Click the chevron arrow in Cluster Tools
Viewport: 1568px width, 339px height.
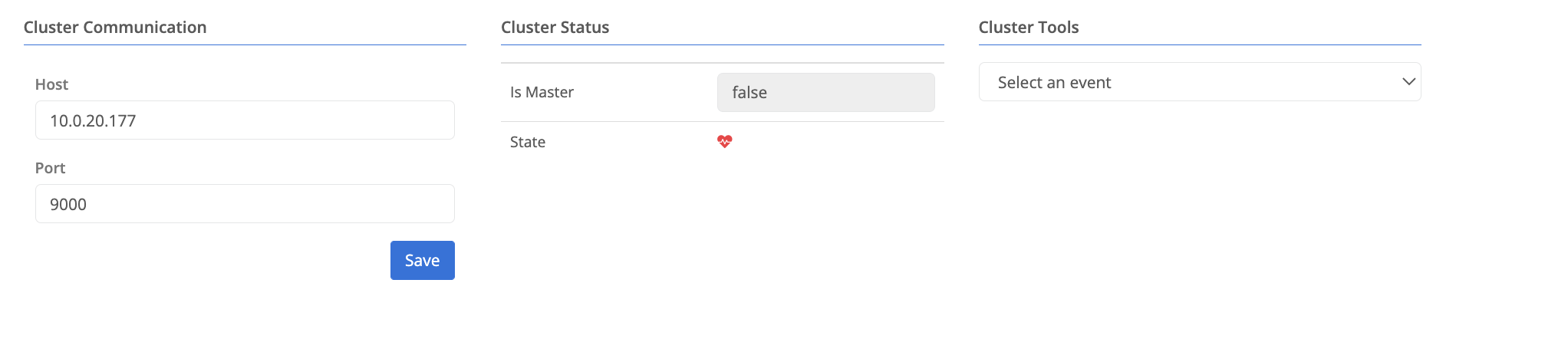pos(1408,82)
